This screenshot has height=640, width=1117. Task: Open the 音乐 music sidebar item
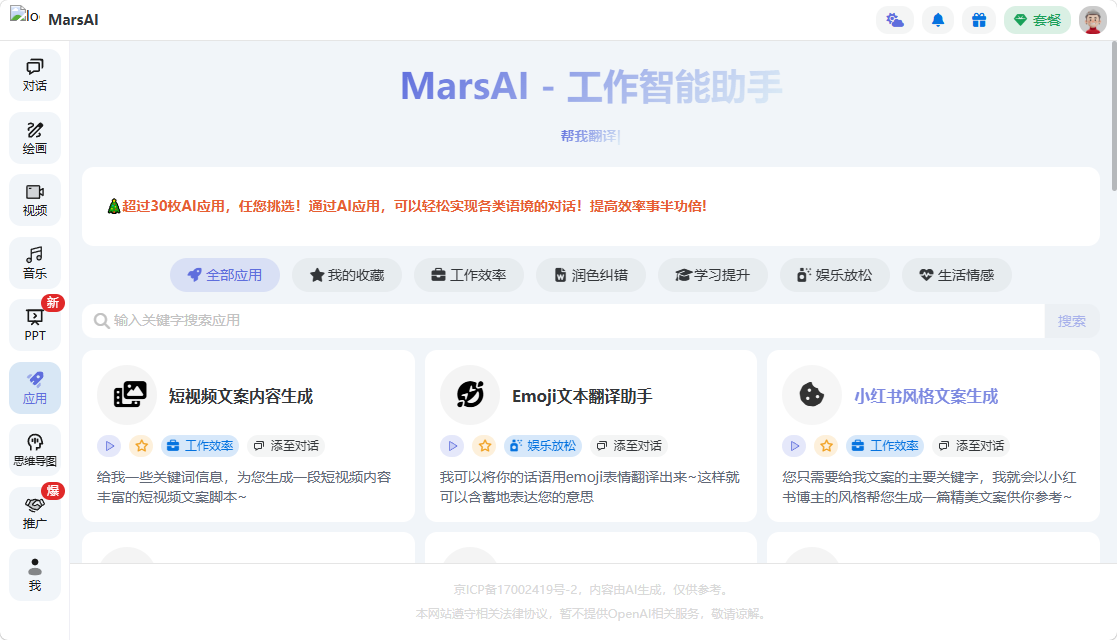pyautogui.click(x=35, y=263)
